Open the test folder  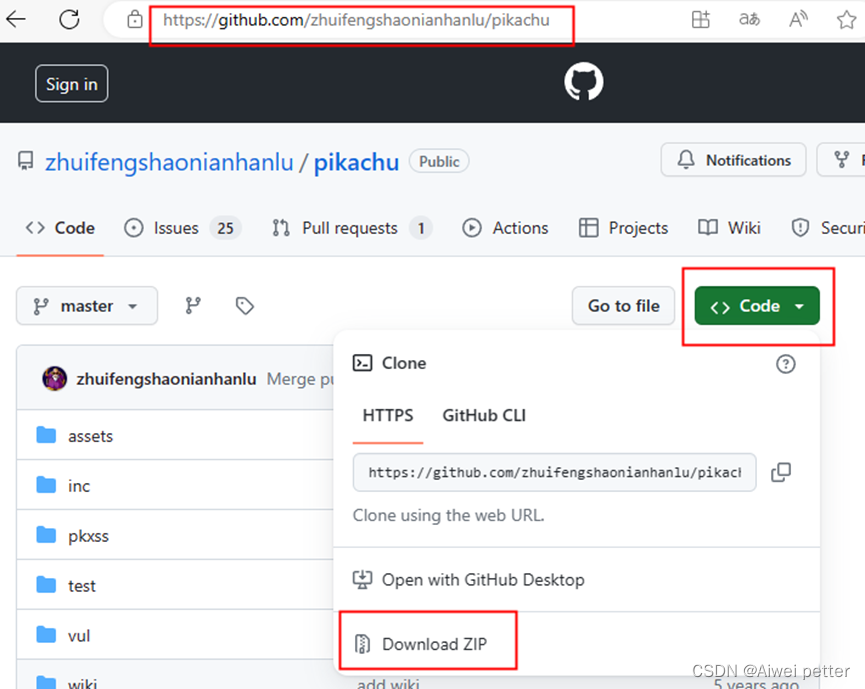(x=82, y=586)
